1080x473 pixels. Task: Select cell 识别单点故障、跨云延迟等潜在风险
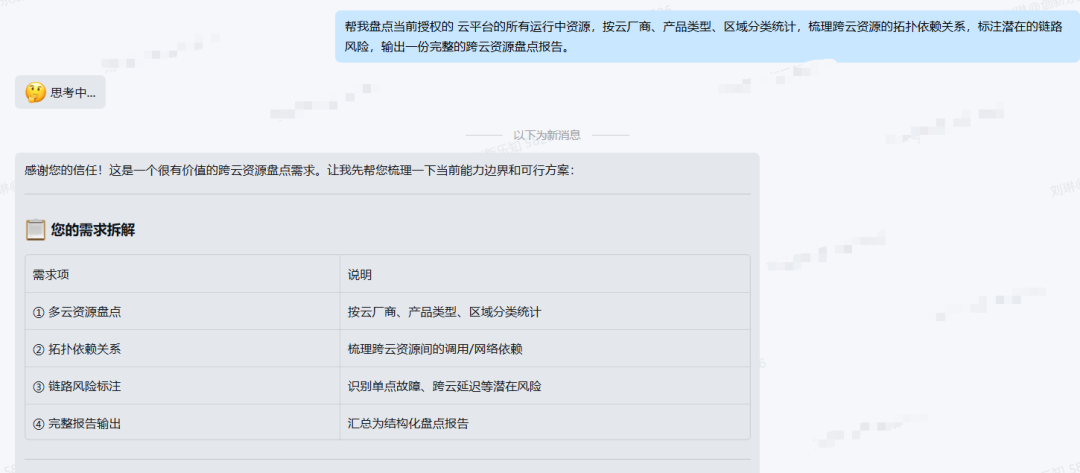(545, 386)
